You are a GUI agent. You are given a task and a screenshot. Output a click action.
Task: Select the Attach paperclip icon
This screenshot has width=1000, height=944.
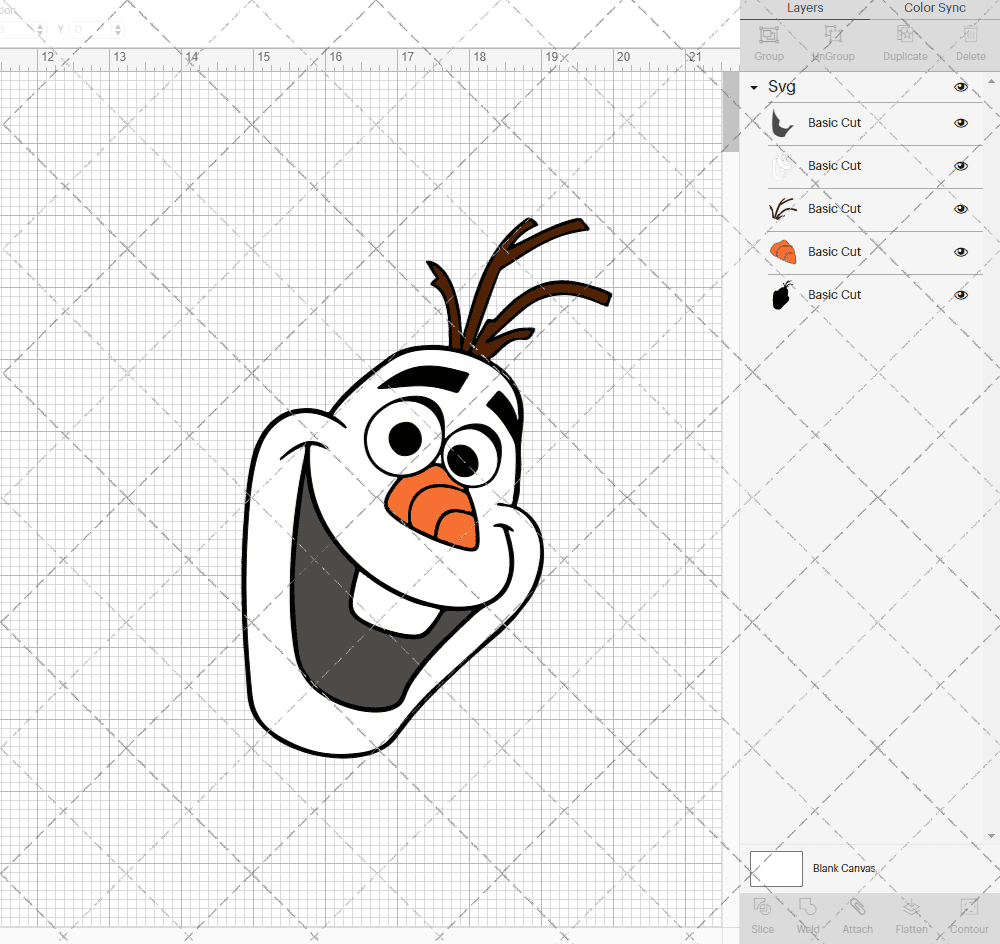(857, 906)
